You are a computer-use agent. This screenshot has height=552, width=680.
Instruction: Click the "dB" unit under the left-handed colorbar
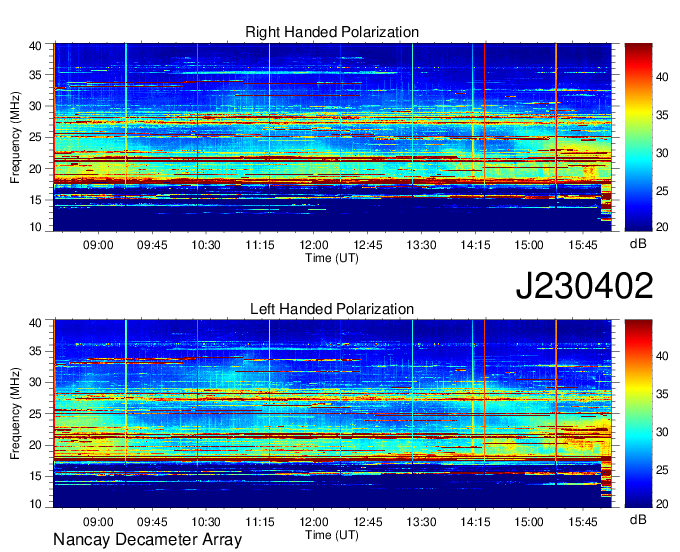point(638,519)
